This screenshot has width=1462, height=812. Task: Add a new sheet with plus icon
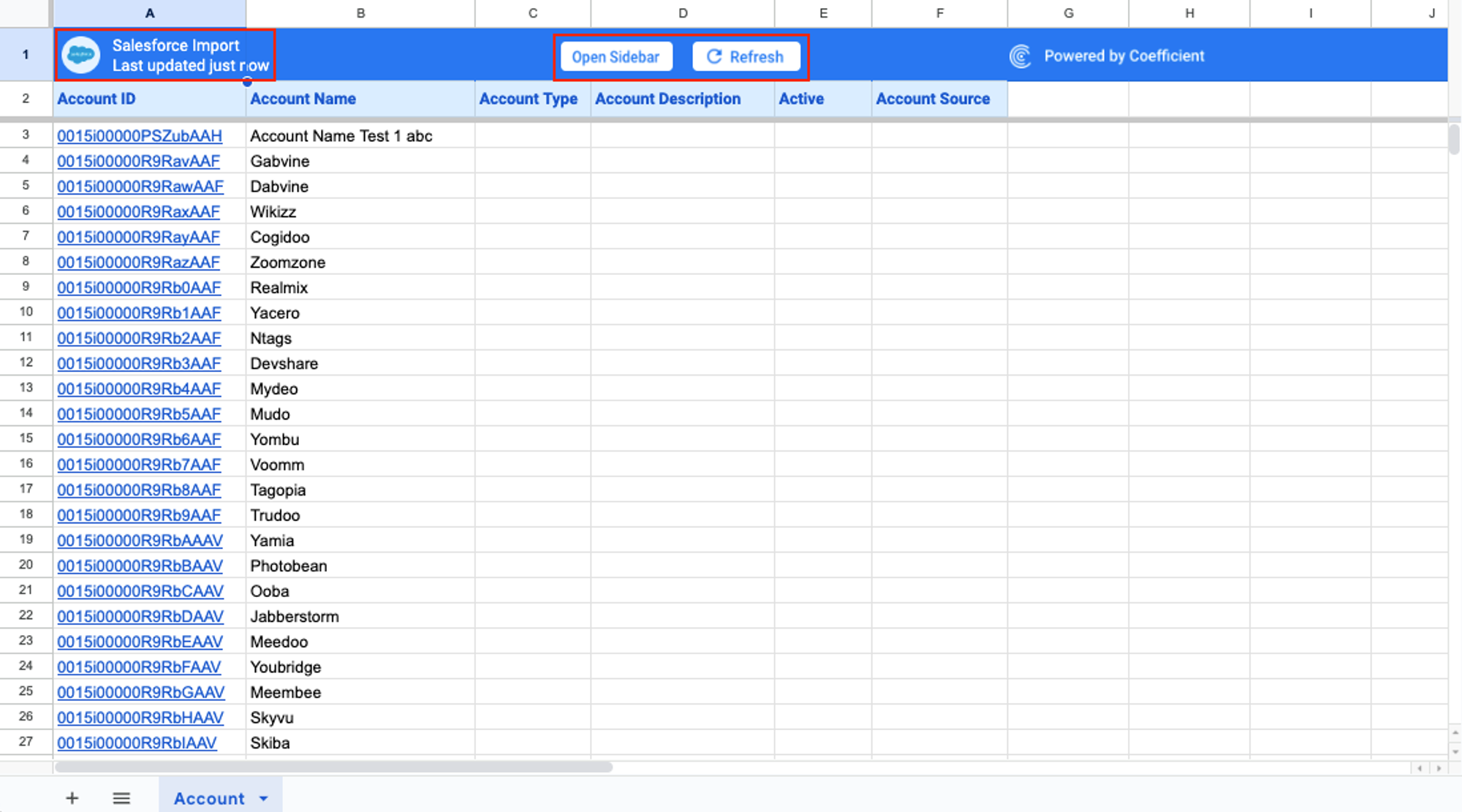72,798
